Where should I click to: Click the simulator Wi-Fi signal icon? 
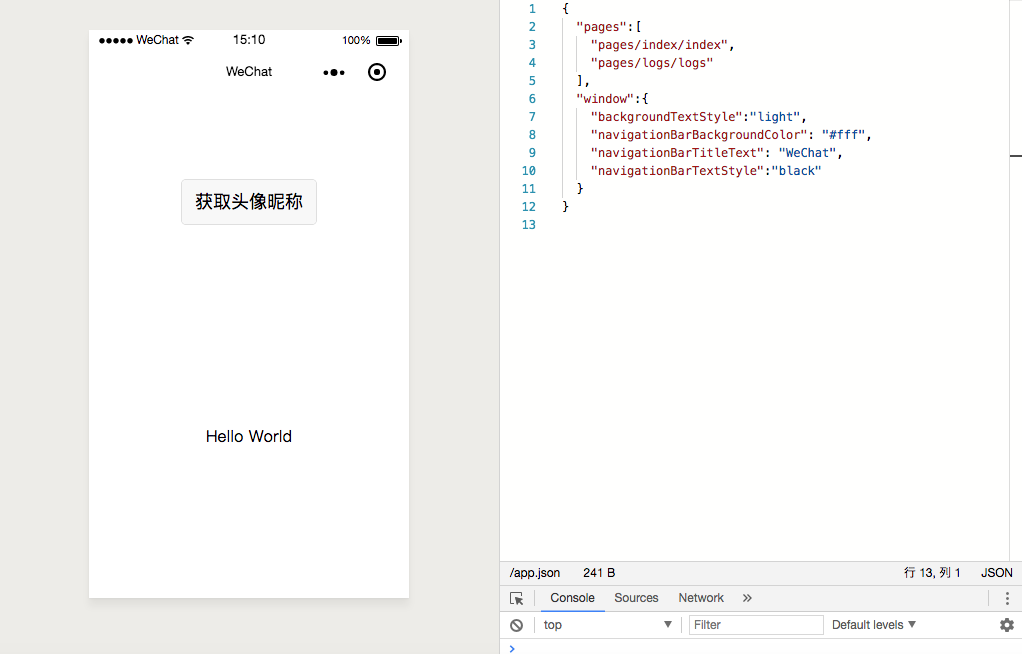188,40
